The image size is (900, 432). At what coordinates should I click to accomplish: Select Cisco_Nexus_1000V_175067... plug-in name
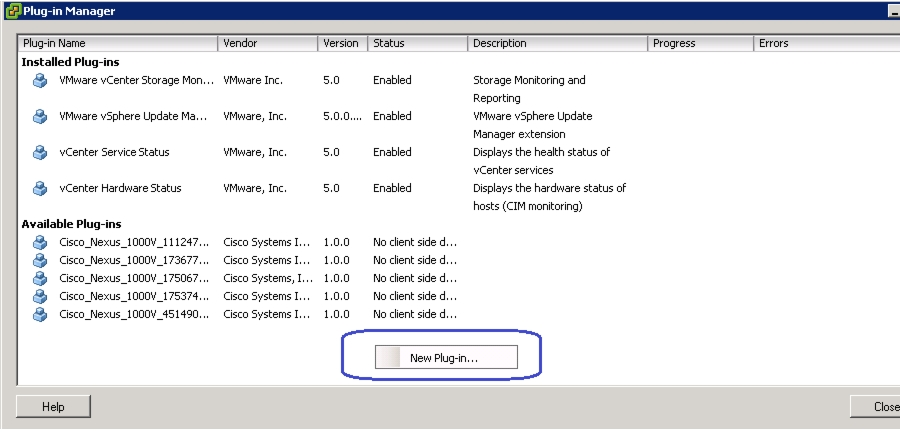(134, 278)
